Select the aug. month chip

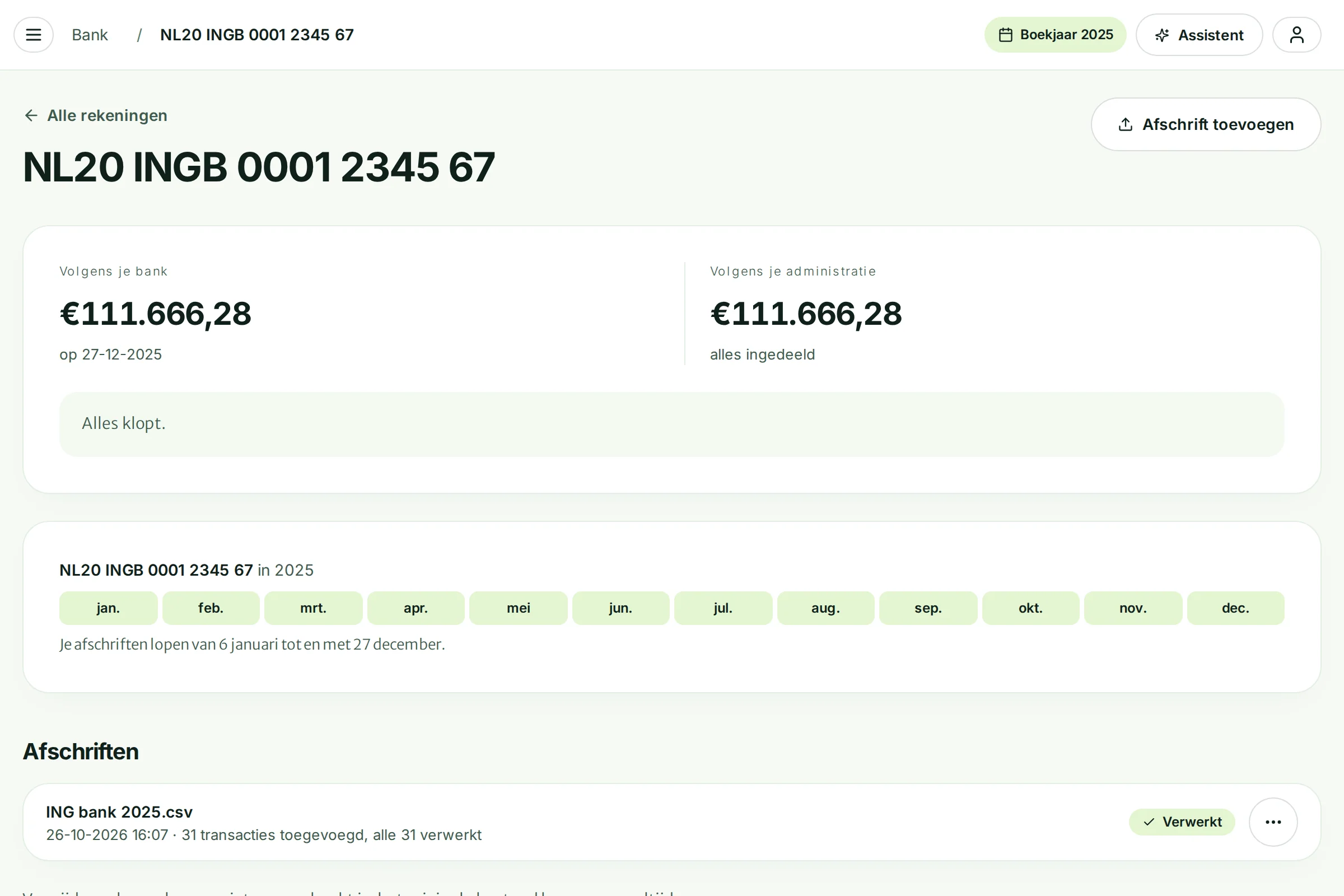pos(825,608)
